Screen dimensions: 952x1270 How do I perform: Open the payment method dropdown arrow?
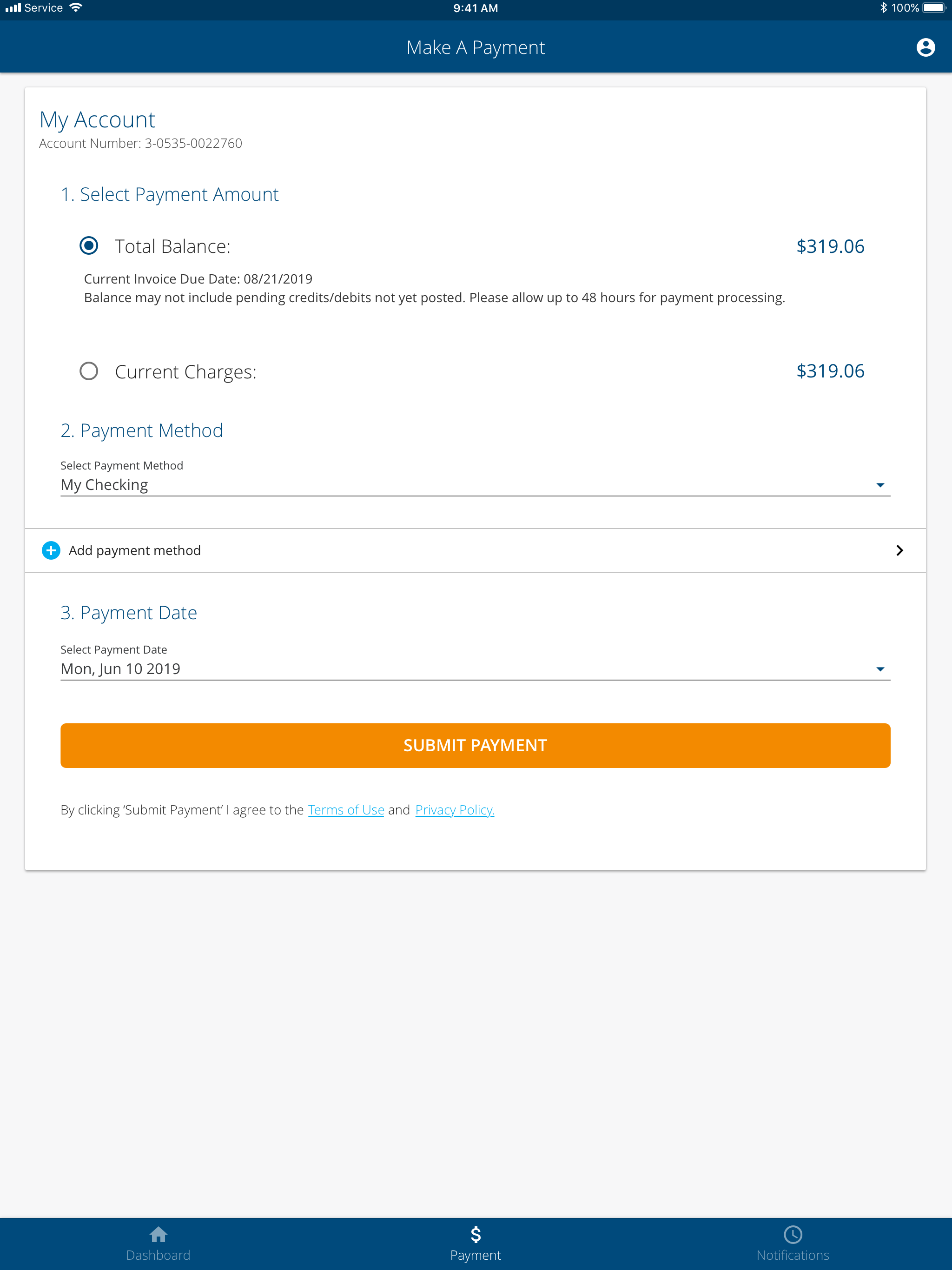879,485
